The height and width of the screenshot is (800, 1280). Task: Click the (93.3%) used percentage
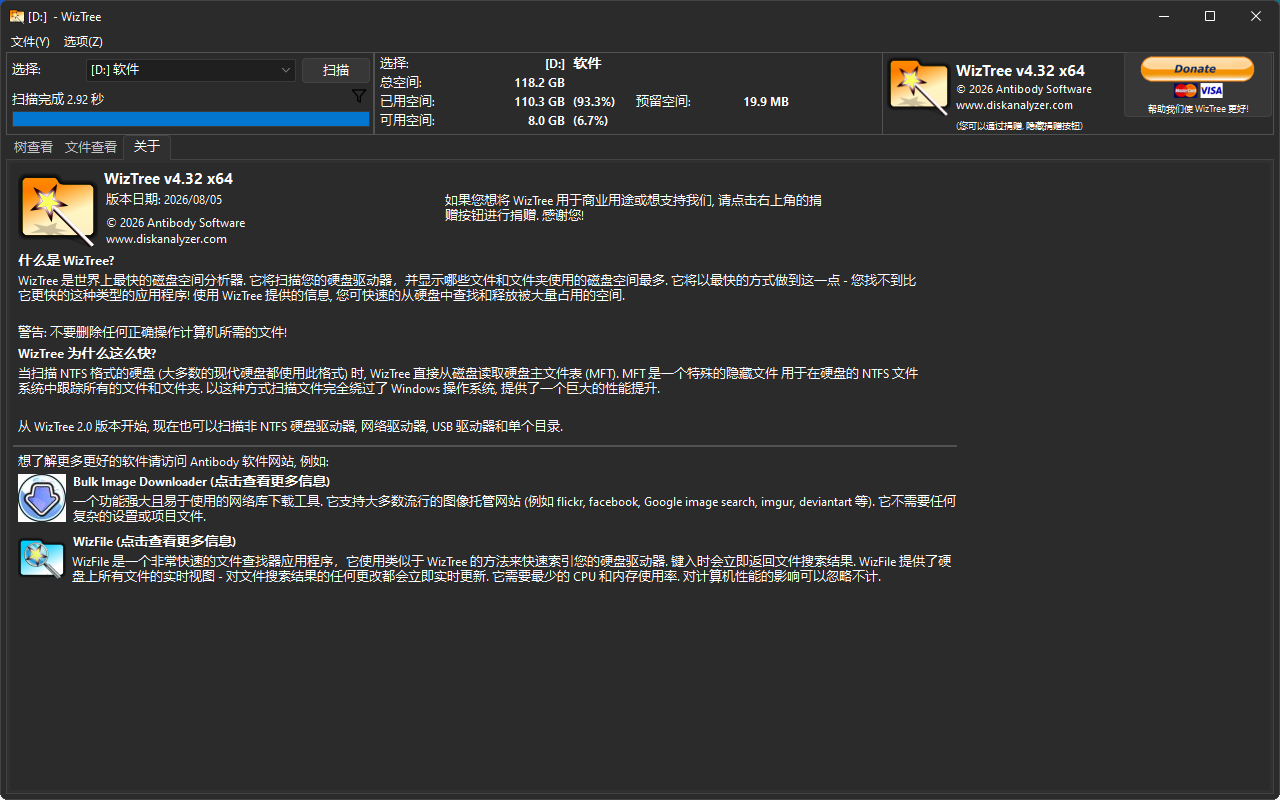click(x=594, y=101)
